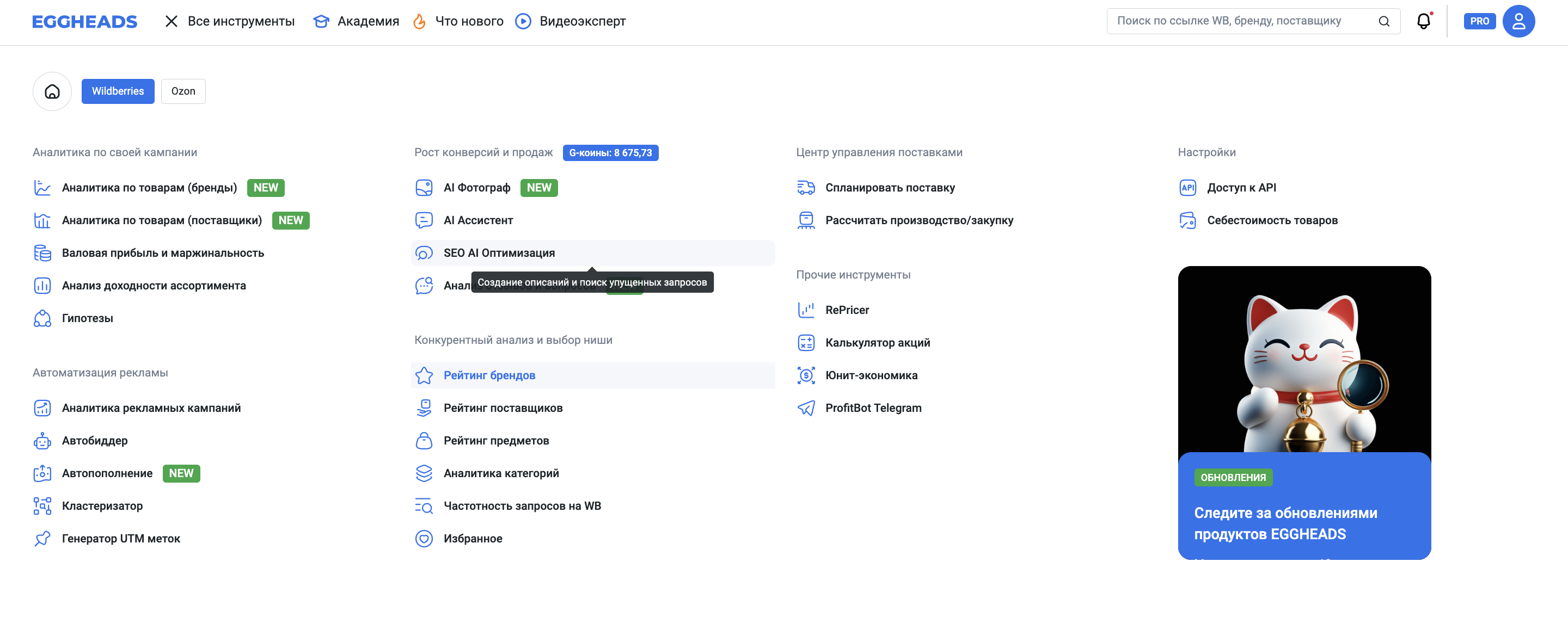Click the G-коины balance badge
Image resolution: width=1568 pixels, height=617 pixels.
click(x=610, y=153)
